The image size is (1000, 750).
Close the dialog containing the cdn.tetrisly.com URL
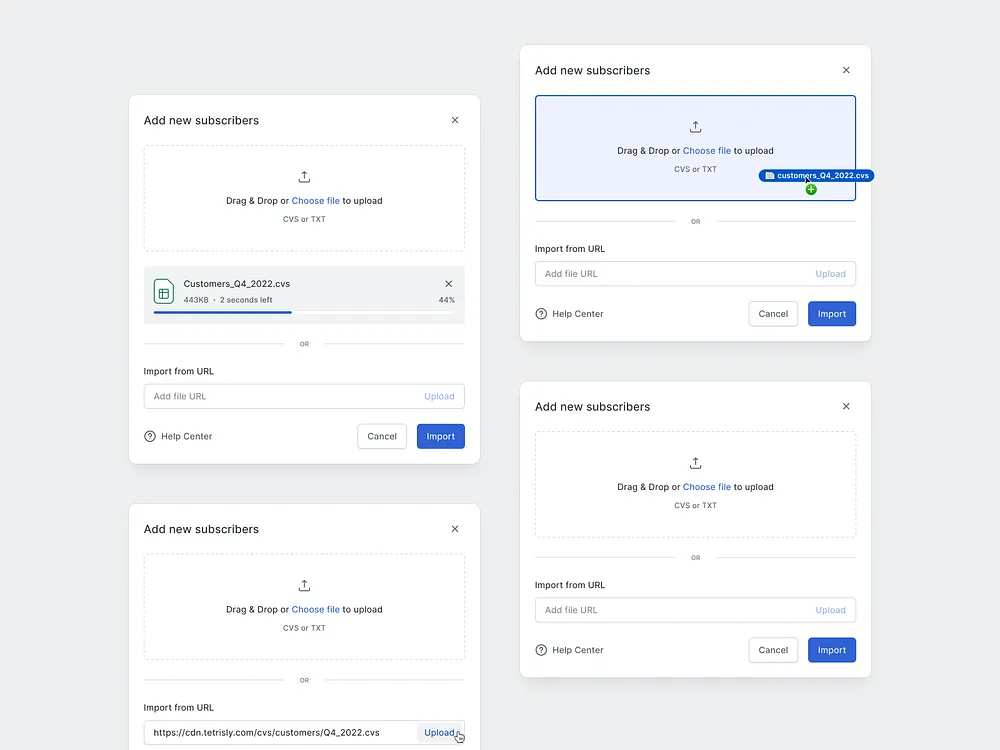click(455, 529)
